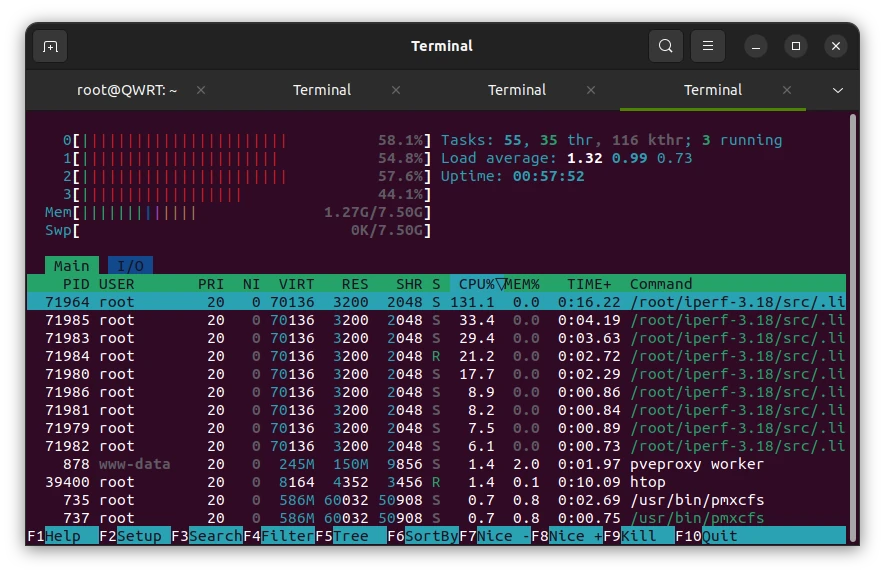Switch to the root@QWRT: ~ tab
Screen dimensions: 885x574
[127, 90]
